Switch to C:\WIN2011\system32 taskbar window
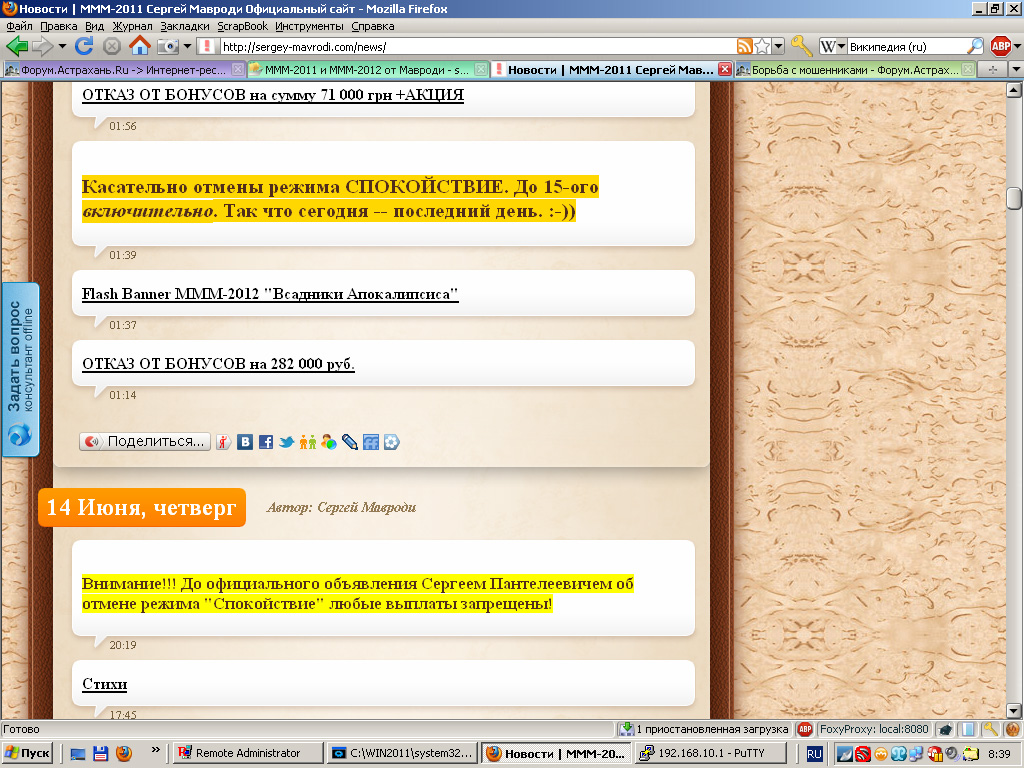The image size is (1024, 768). click(x=402, y=753)
